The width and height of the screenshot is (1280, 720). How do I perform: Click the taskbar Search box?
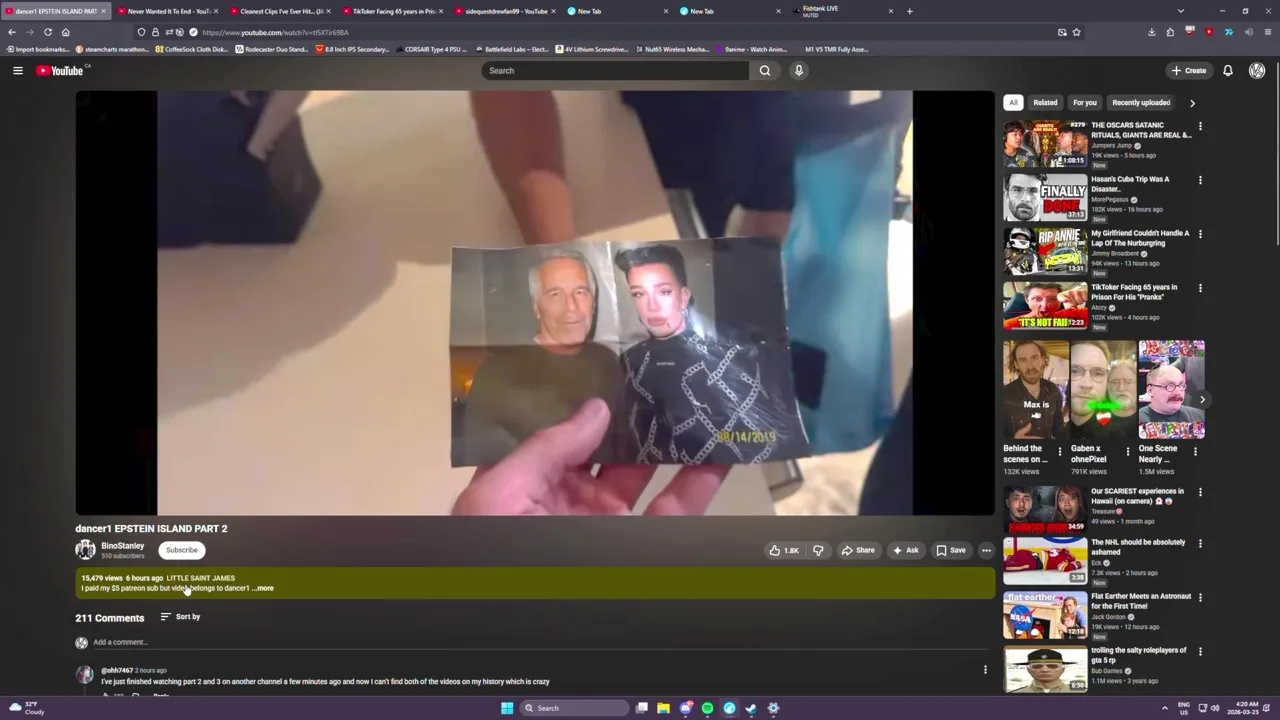pos(573,708)
